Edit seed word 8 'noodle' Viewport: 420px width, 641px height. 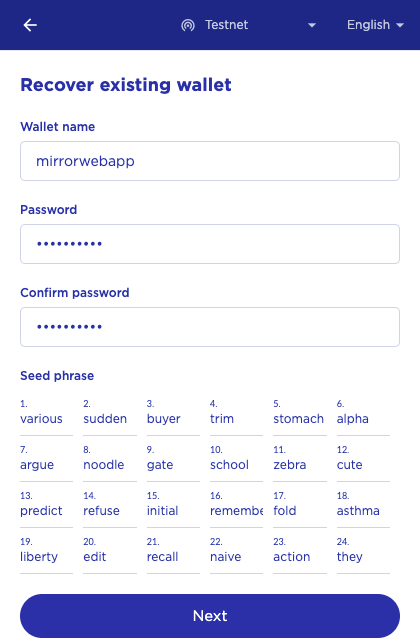point(110,465)
